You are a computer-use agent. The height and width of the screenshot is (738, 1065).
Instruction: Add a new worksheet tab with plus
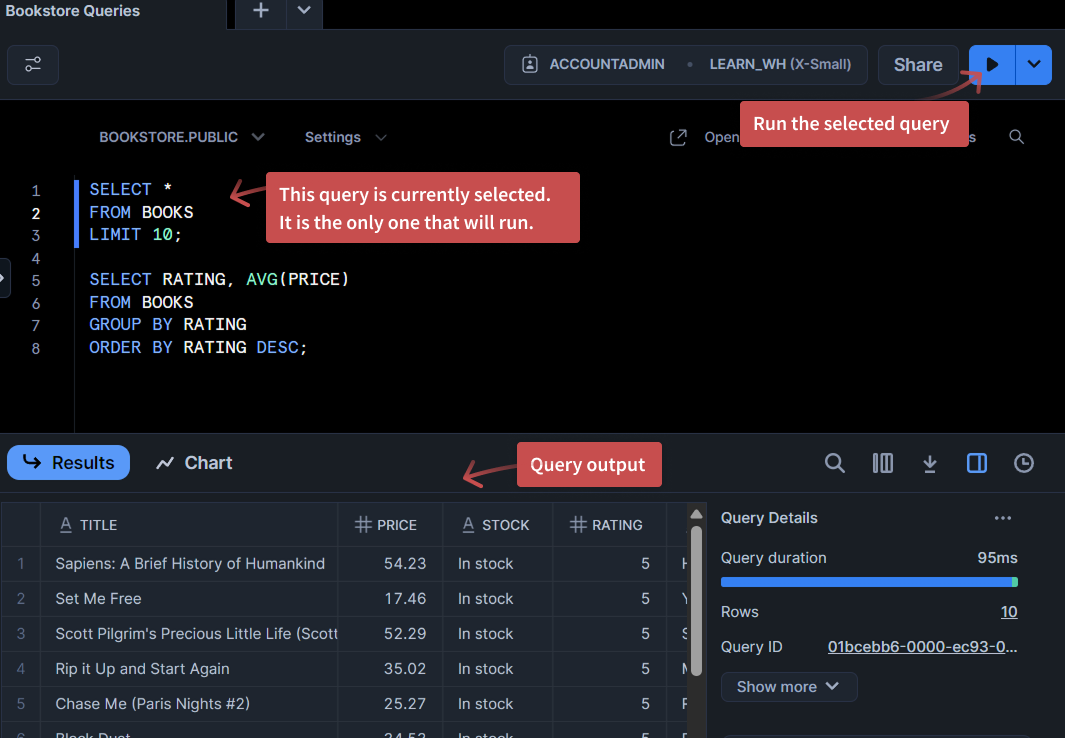261,11
